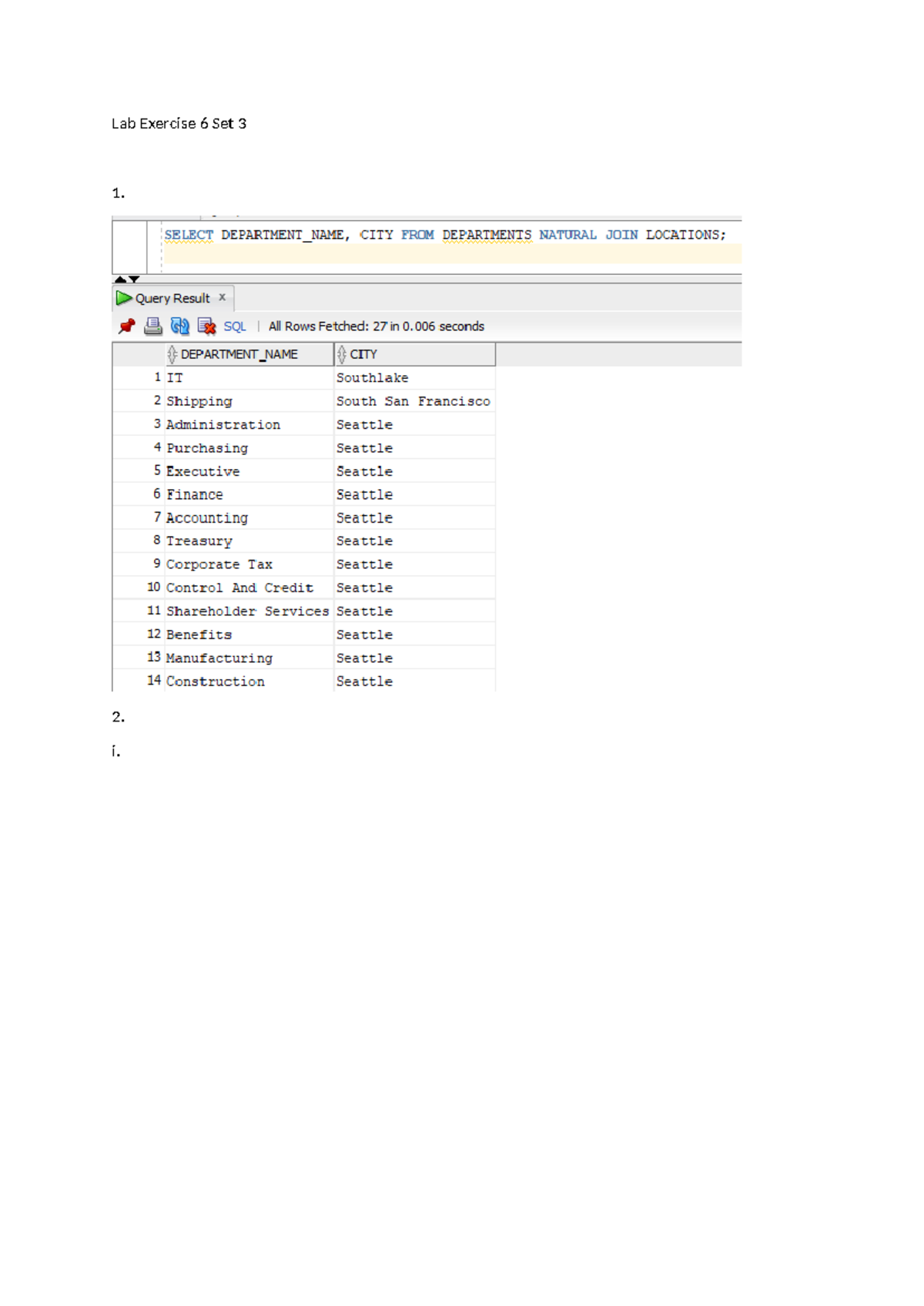
Task: Expand the editor pane with the down arrow
Action: (134, 280)
